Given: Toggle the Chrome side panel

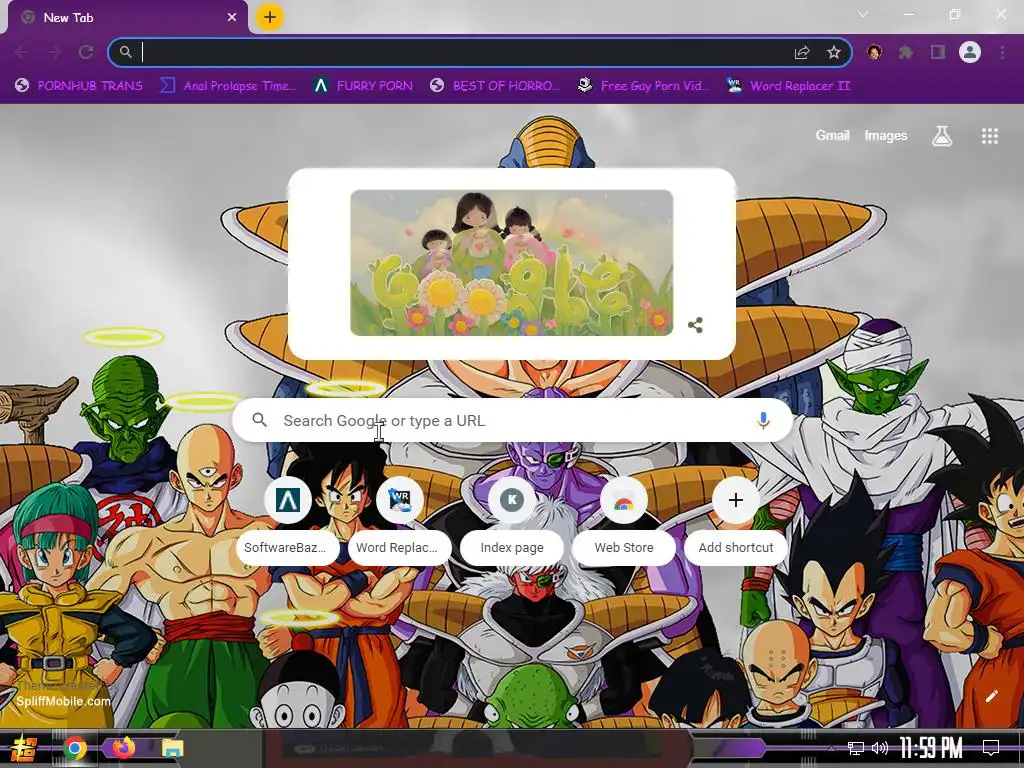Looking at the screenshot, I should pyautogui.click(x=938, y=52).
